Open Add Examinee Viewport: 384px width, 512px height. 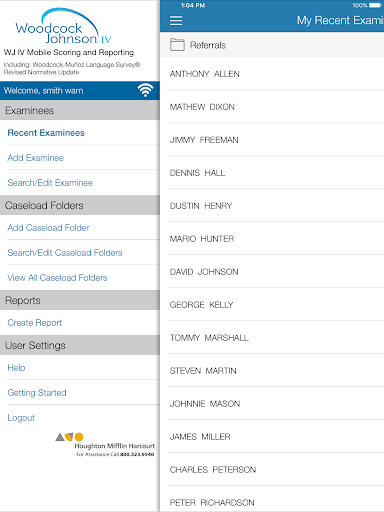35,158
